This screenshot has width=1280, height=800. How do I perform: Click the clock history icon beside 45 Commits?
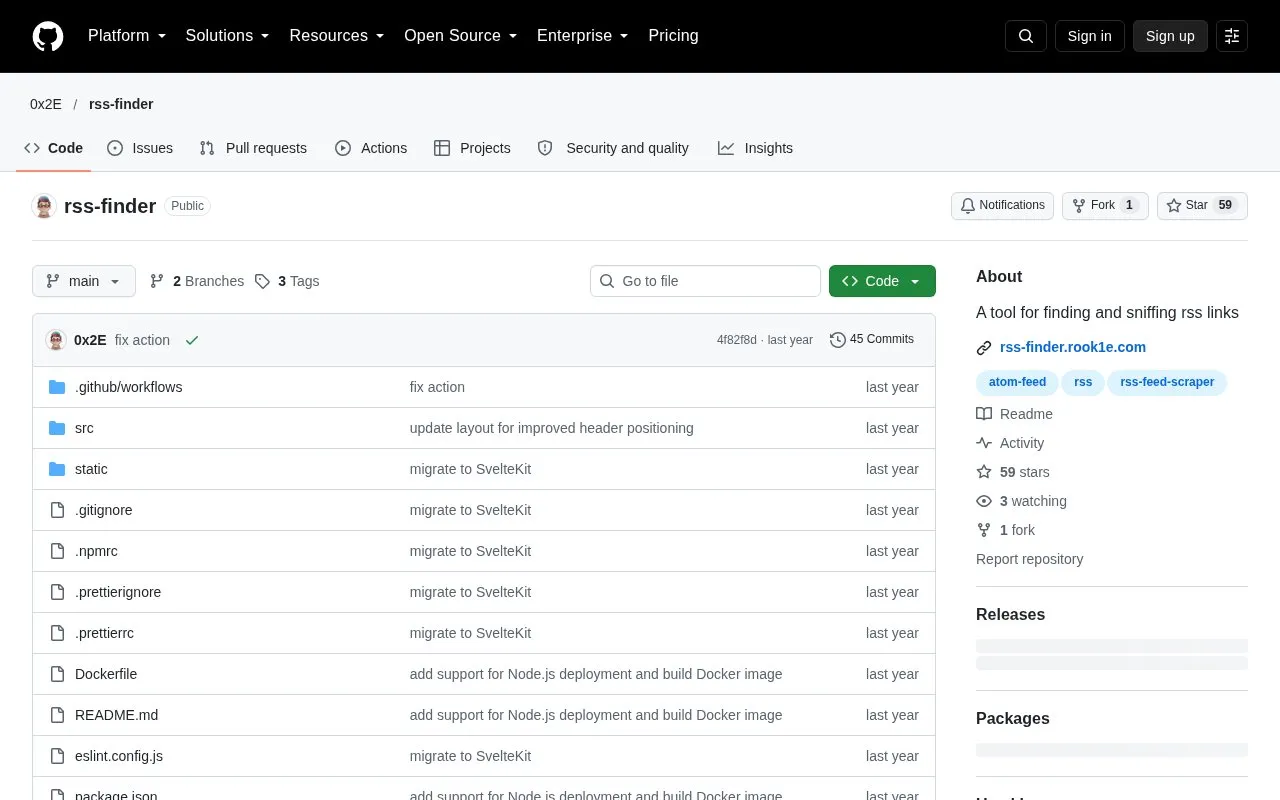(x=838, y=340)
